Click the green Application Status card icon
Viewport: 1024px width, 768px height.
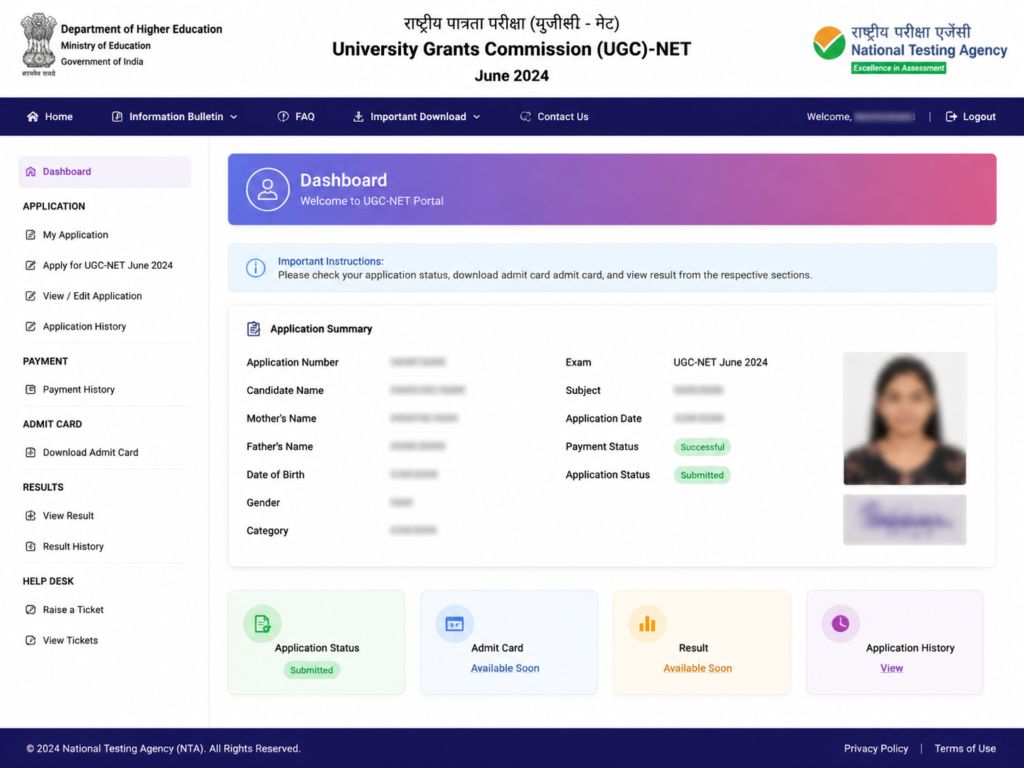[x=262, y=624]
